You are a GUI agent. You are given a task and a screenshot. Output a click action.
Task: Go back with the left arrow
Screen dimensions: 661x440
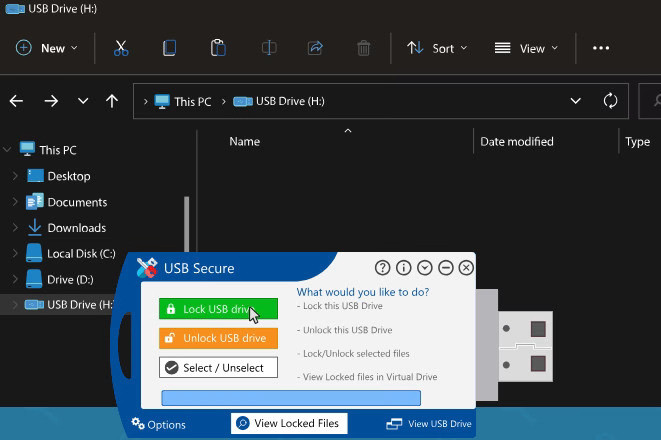click(16, 101)
